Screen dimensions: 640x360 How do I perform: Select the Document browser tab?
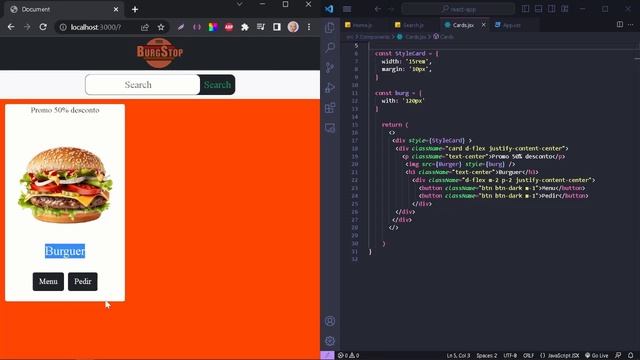[63, 9]
